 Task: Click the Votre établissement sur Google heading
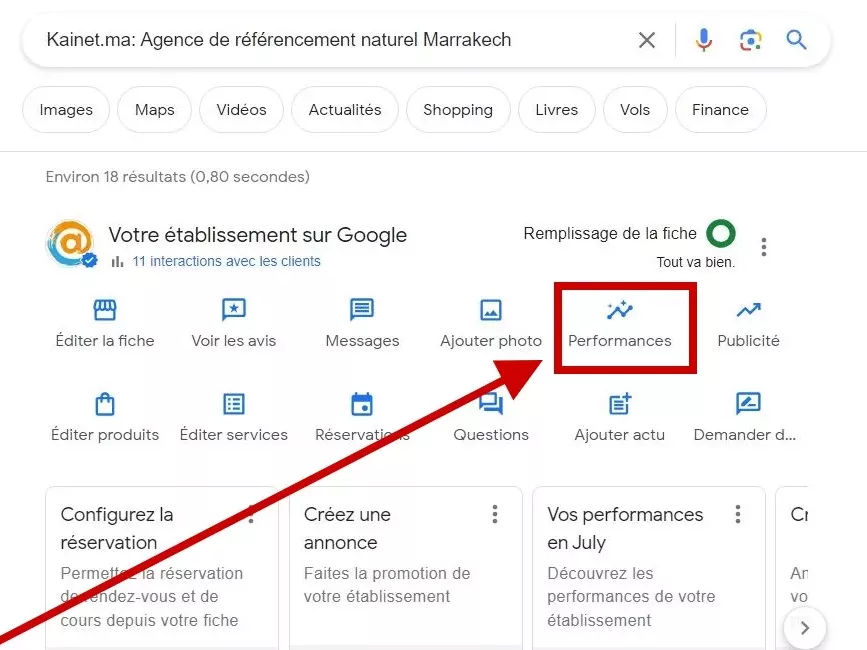(258, 235)
